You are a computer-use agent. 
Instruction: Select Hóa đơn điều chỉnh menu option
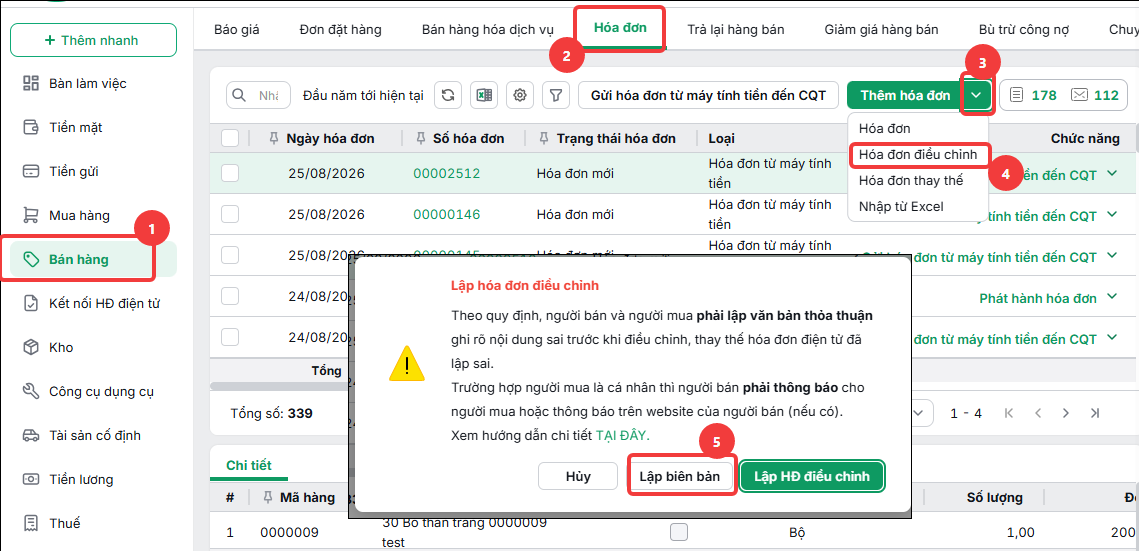point(918,155)
